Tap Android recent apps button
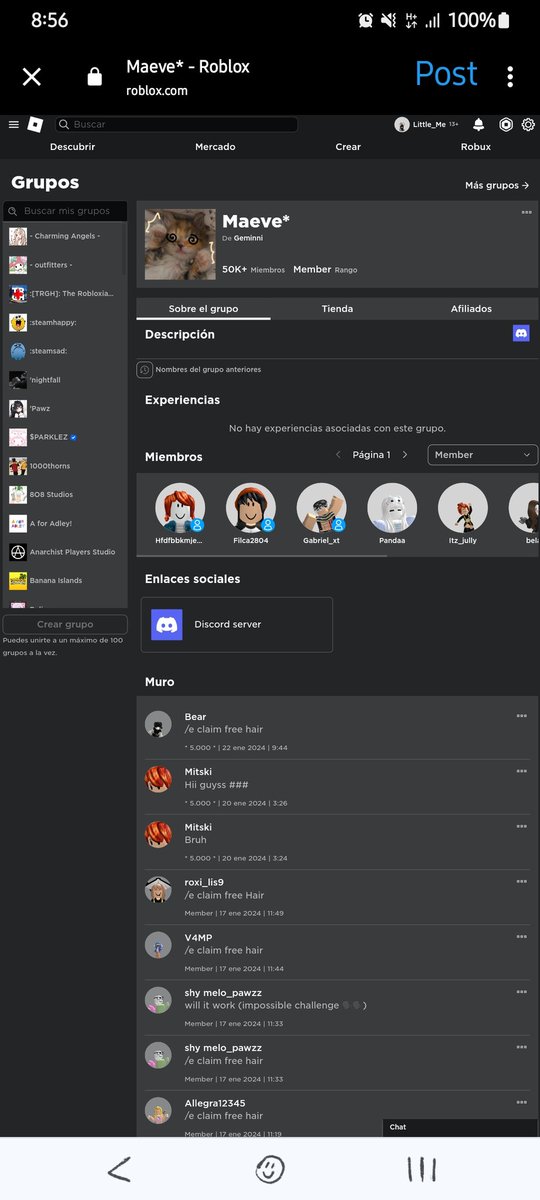The width and height of the screenshot is (540, 1200). pyautogui.click(x=421, y=1169)
